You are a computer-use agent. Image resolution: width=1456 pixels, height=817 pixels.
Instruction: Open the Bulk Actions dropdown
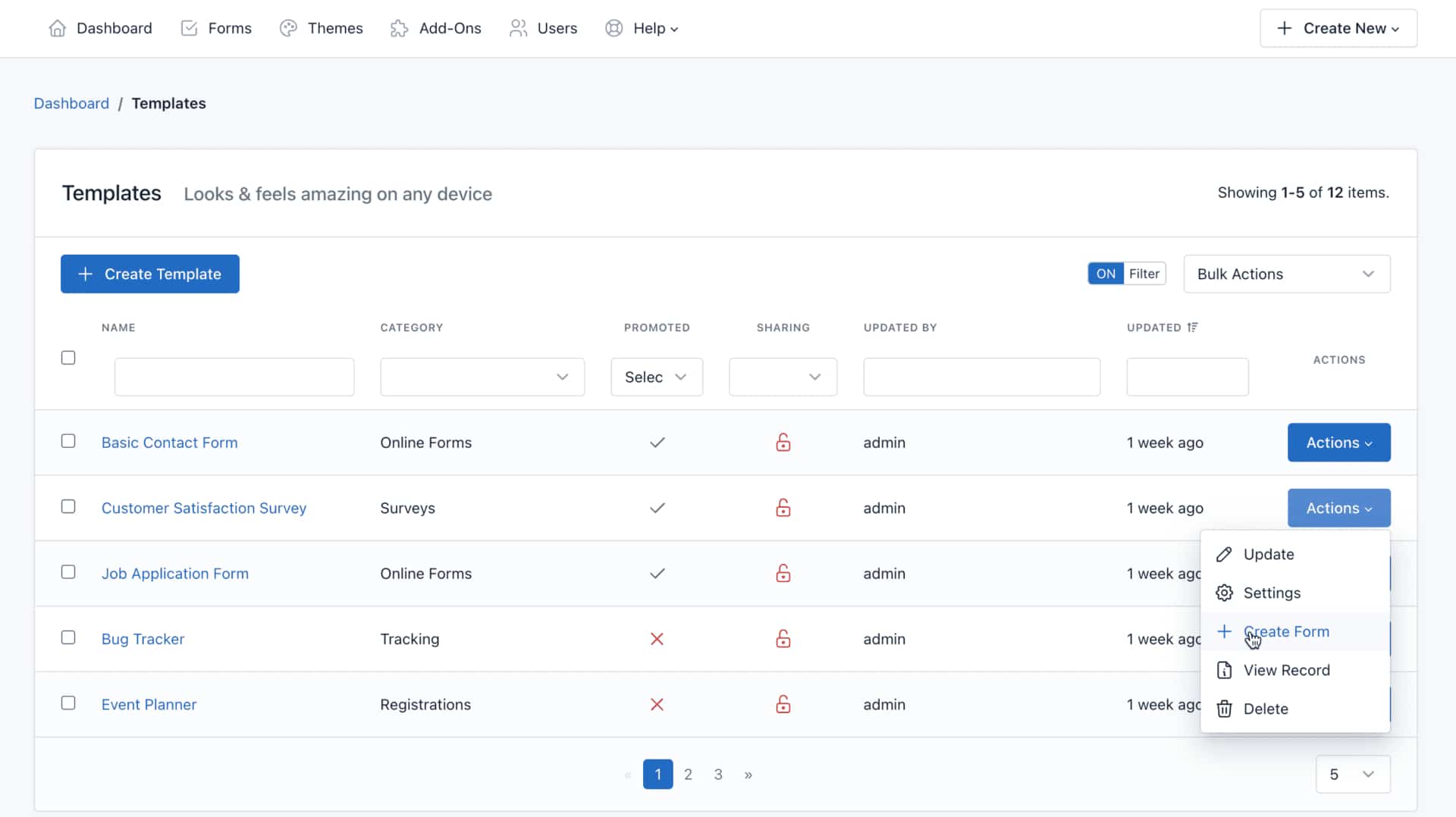pos(1286,274)
